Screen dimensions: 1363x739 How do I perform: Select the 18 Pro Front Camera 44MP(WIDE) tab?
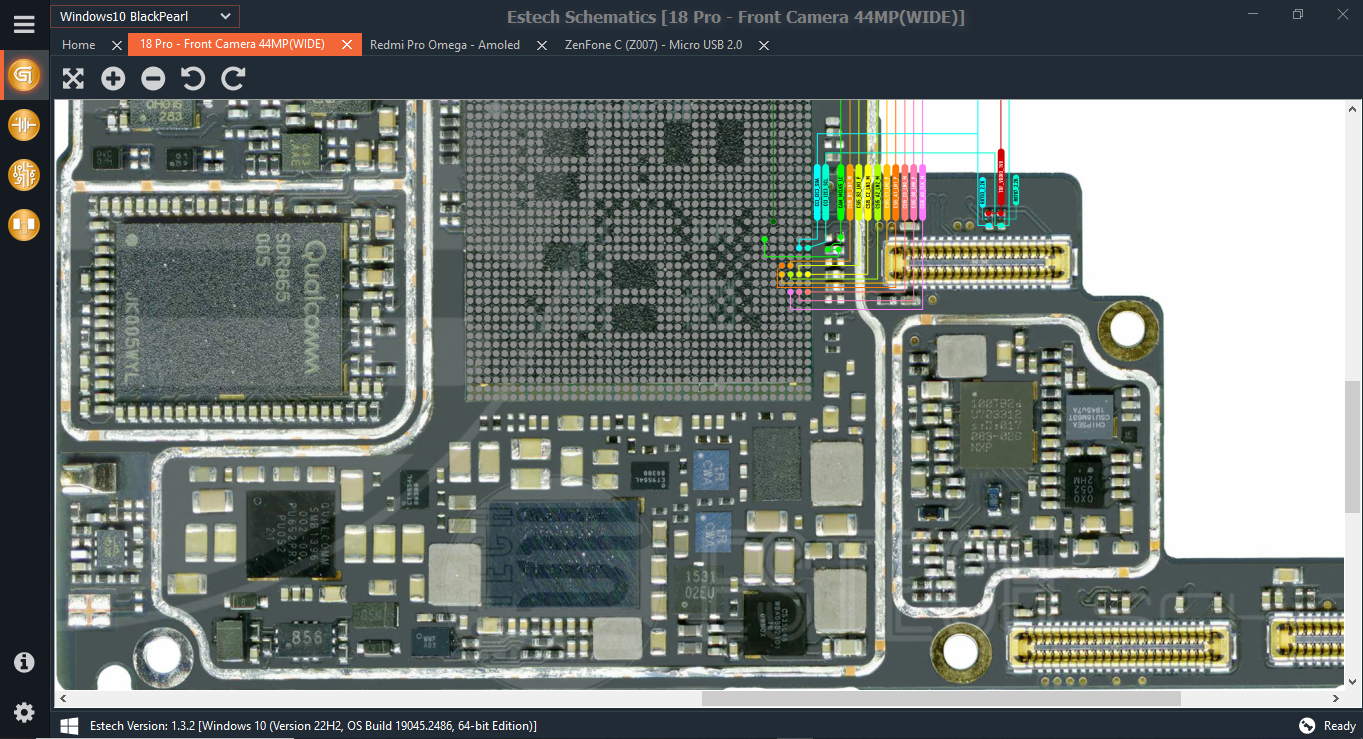coord(232,45)
